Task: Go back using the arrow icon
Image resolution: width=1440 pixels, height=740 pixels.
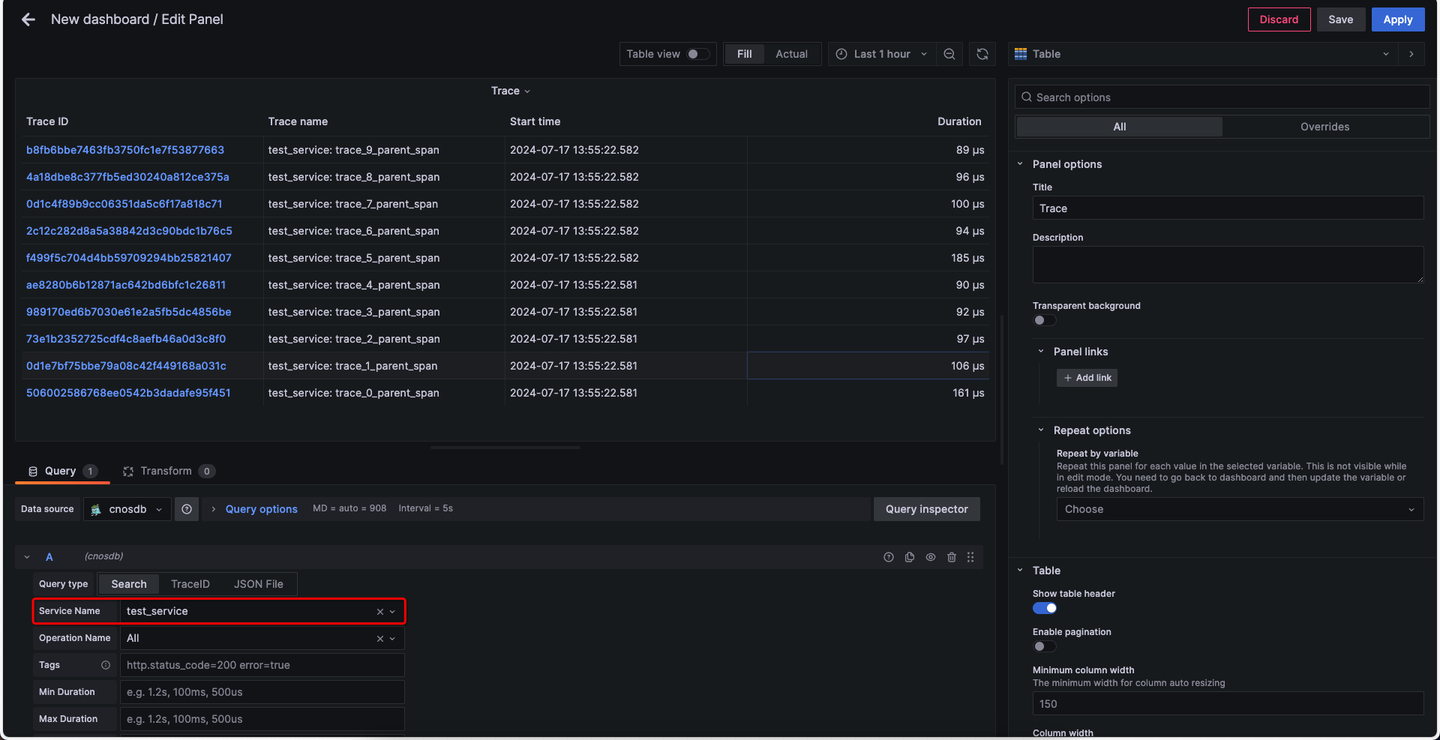Action: (28, 19)
